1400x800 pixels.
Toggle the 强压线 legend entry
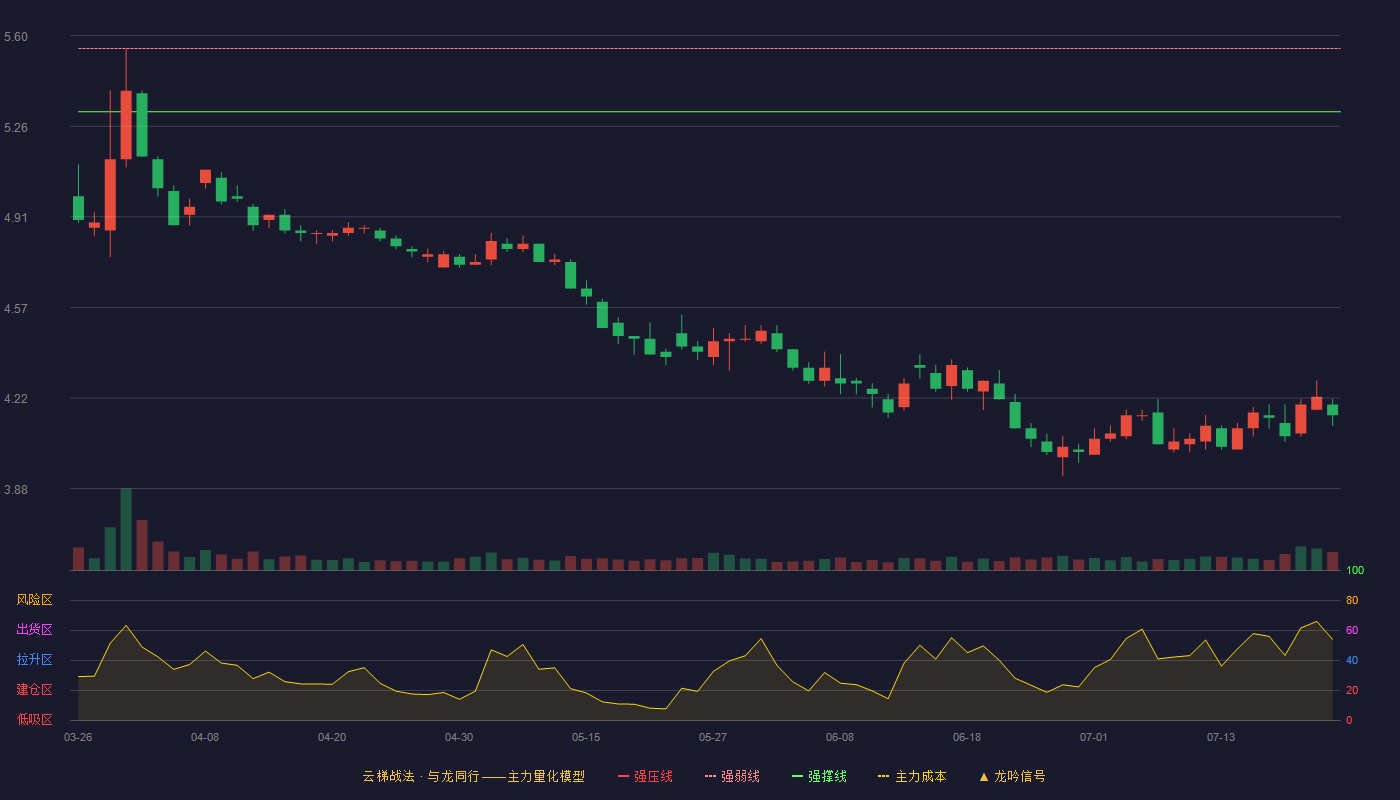[645, 776]
